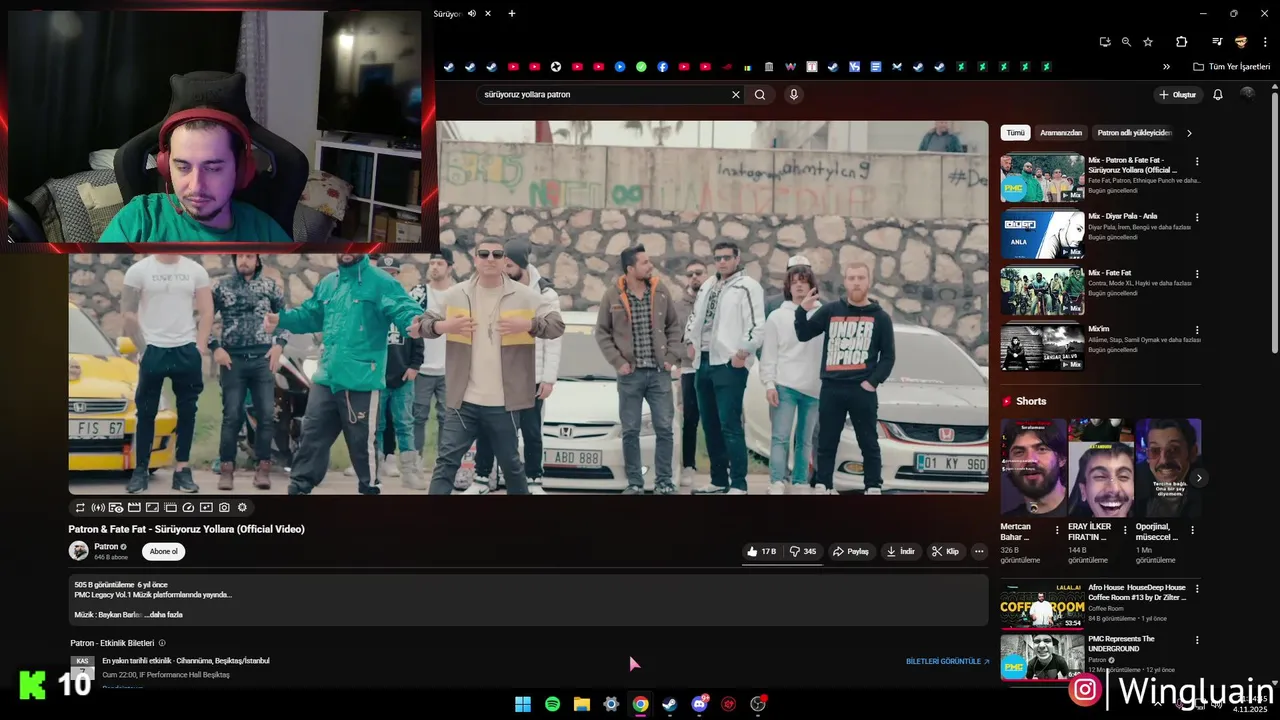Open options for Mix - Fate Fat
The width and height of the screenshot is (1280, 720).
pos(1197,274)
